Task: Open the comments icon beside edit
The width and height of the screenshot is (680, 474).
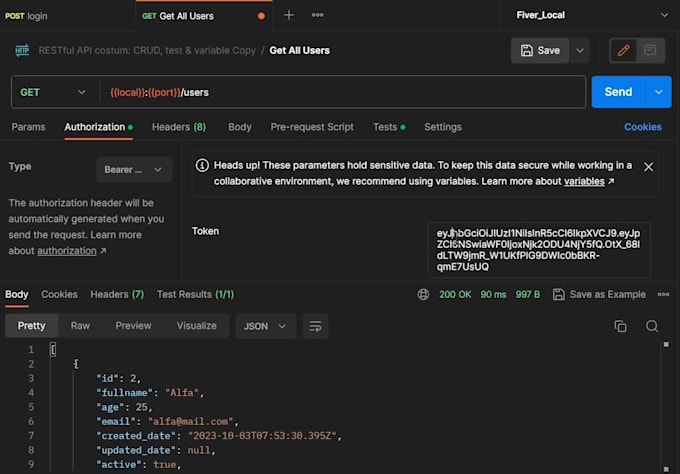Action: (x=650, y=50)
